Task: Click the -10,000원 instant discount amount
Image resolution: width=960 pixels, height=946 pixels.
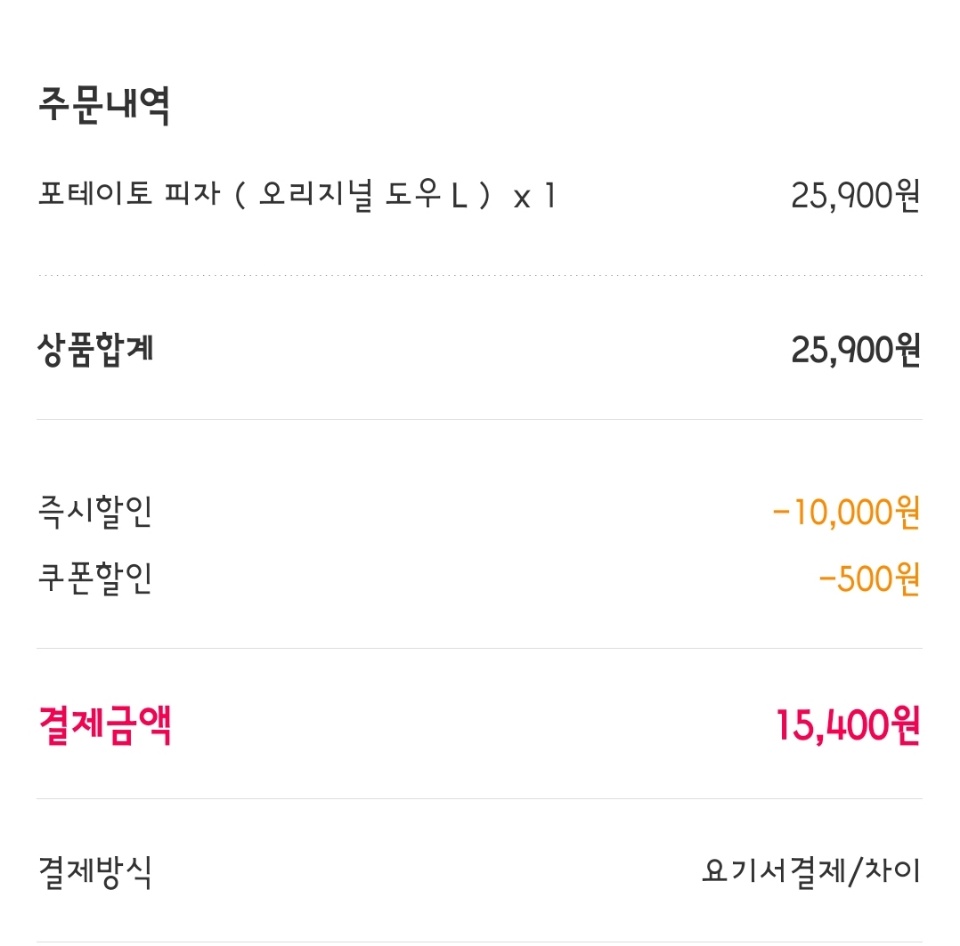Action: tap(846, 514)
